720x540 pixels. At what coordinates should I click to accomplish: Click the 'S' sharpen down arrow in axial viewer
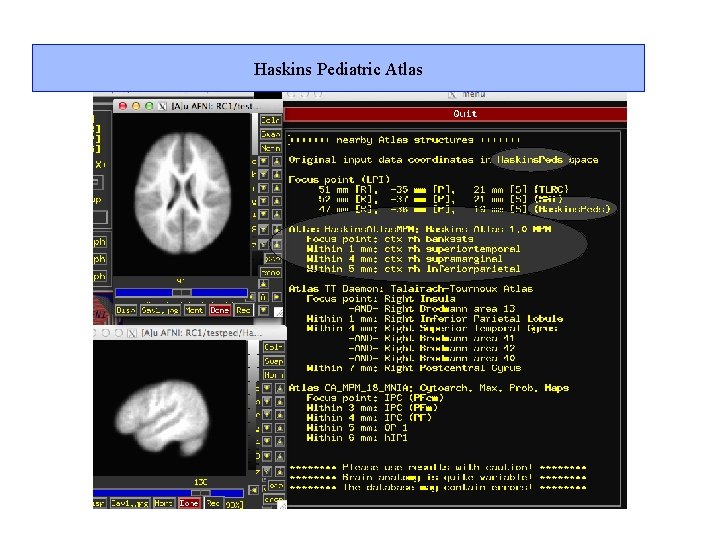tap(264, 230)
